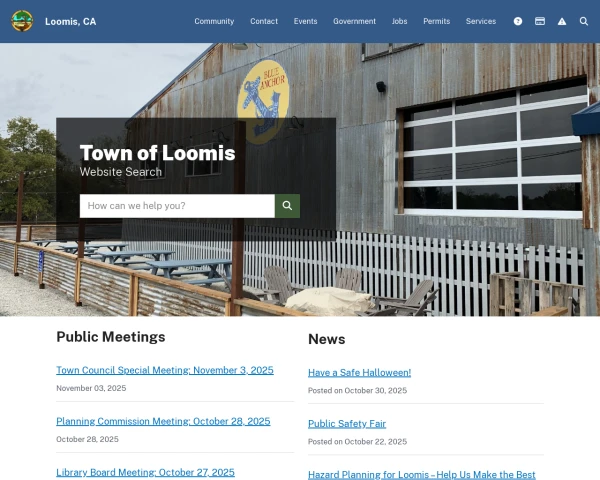Open the Community menu
Viewport: 600px width, 480px height.
tap(214, 21)
